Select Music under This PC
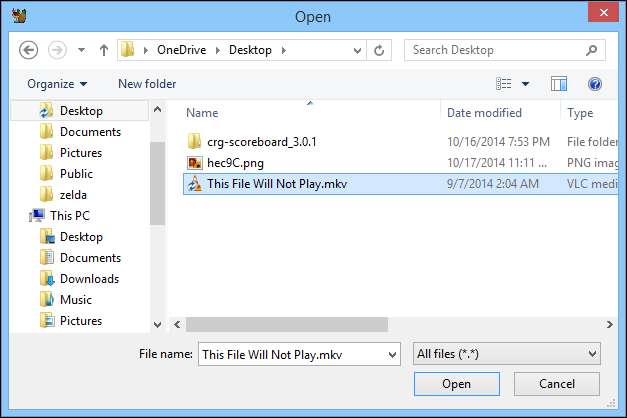 66,300
